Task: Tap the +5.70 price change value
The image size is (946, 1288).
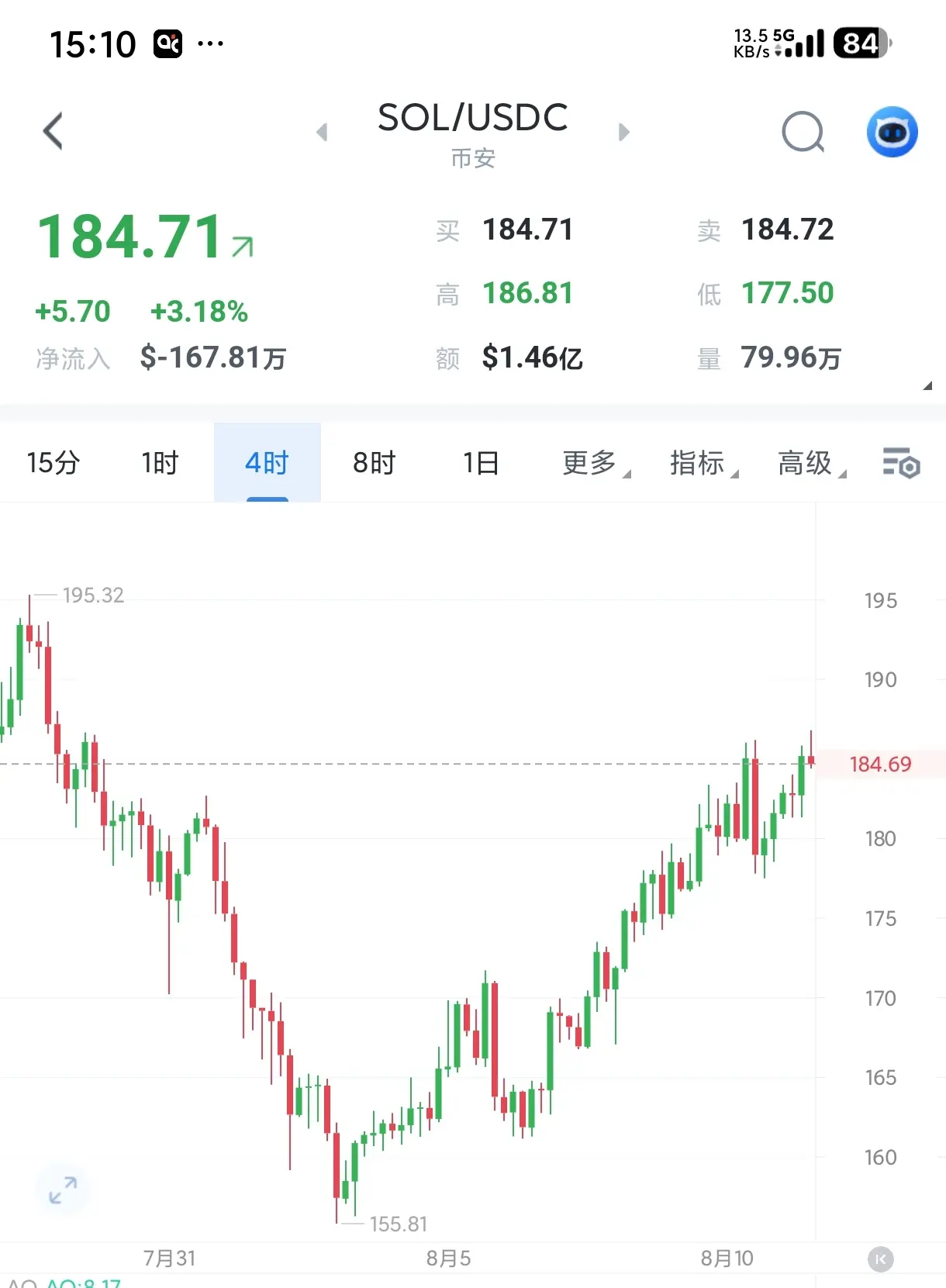Action: (73, 312)
